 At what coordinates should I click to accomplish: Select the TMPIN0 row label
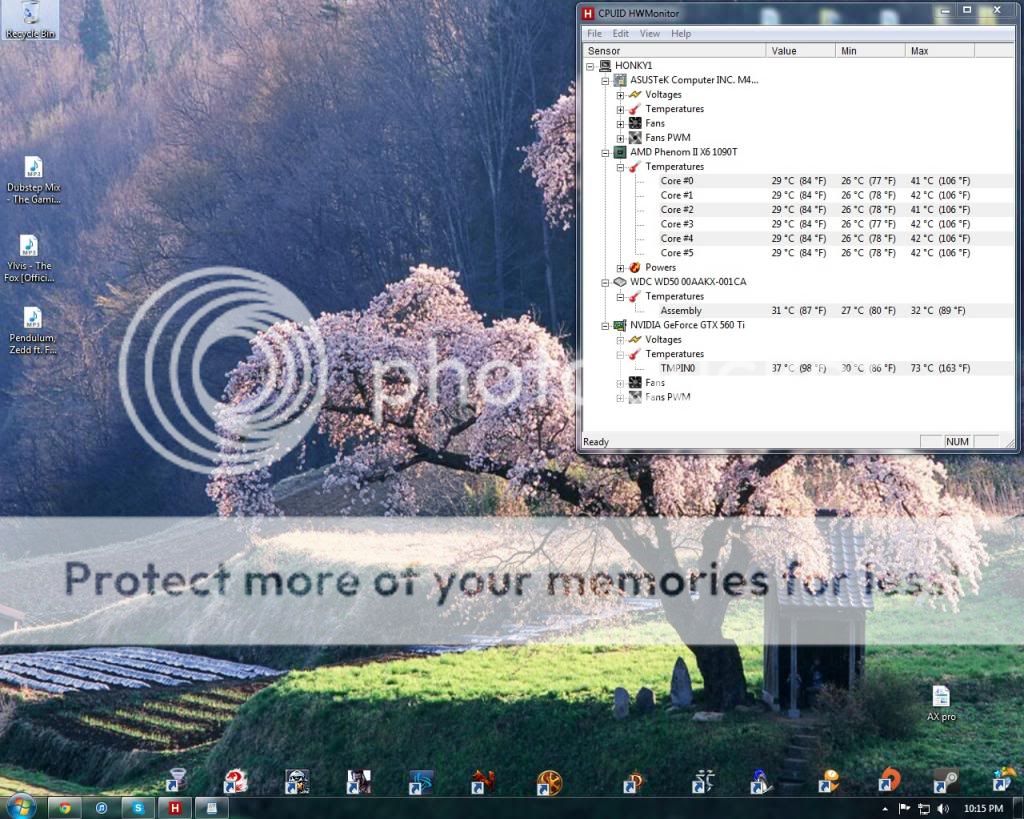677,368
